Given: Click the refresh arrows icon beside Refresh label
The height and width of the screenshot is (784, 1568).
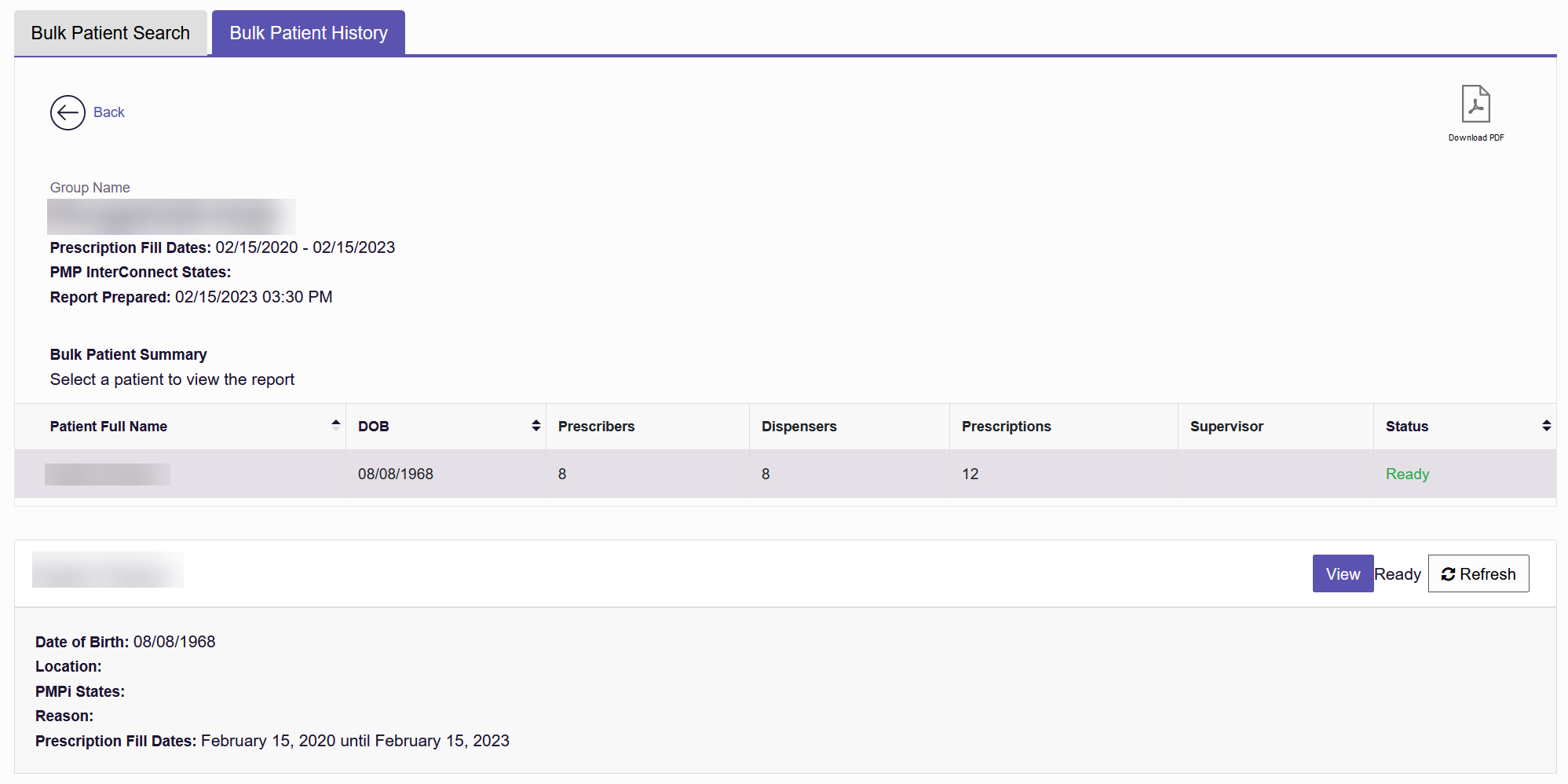Looking at the screenshot, I should tap(1450, 573).
